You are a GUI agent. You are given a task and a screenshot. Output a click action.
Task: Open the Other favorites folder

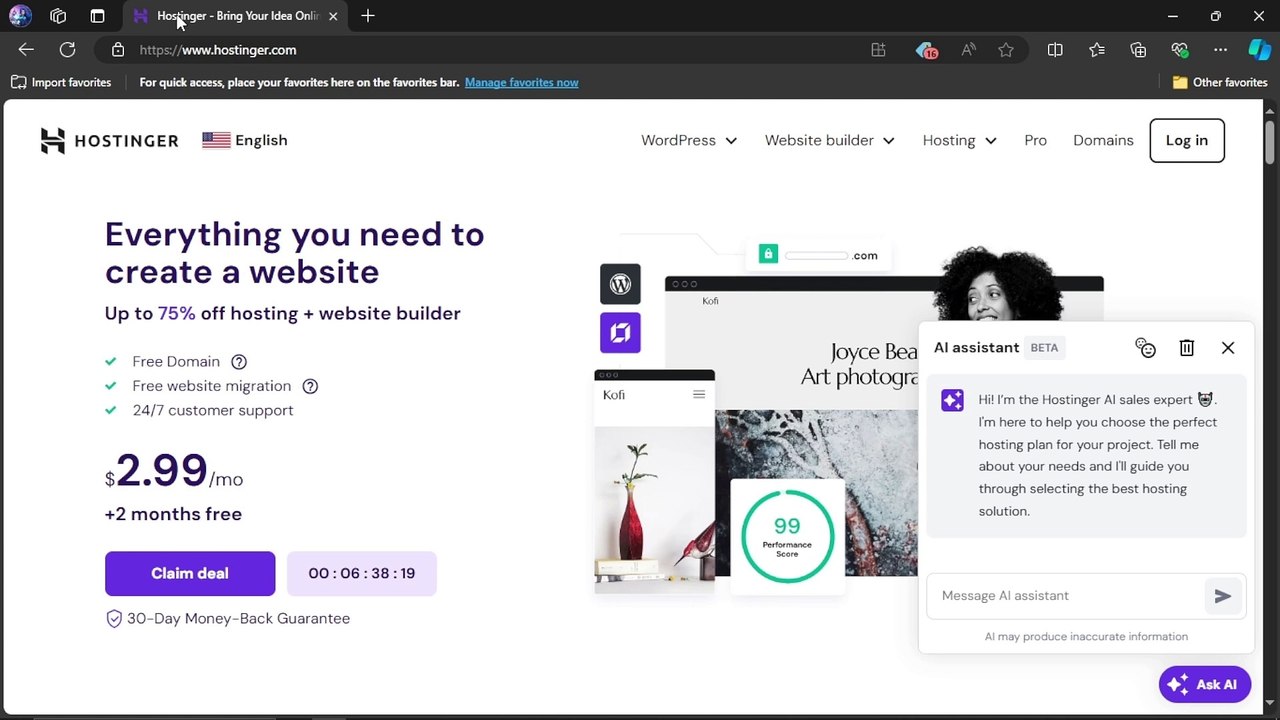1220,82
